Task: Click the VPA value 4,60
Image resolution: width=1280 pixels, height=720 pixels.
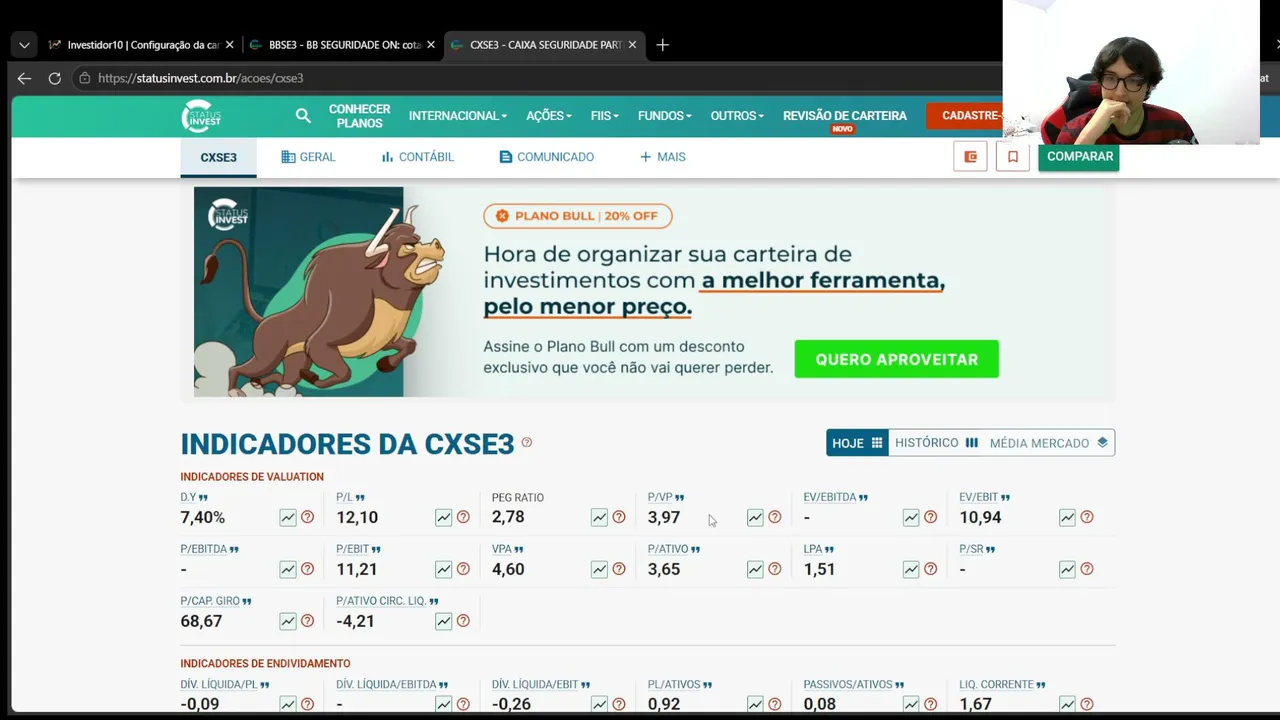Action: click(508, 569)
